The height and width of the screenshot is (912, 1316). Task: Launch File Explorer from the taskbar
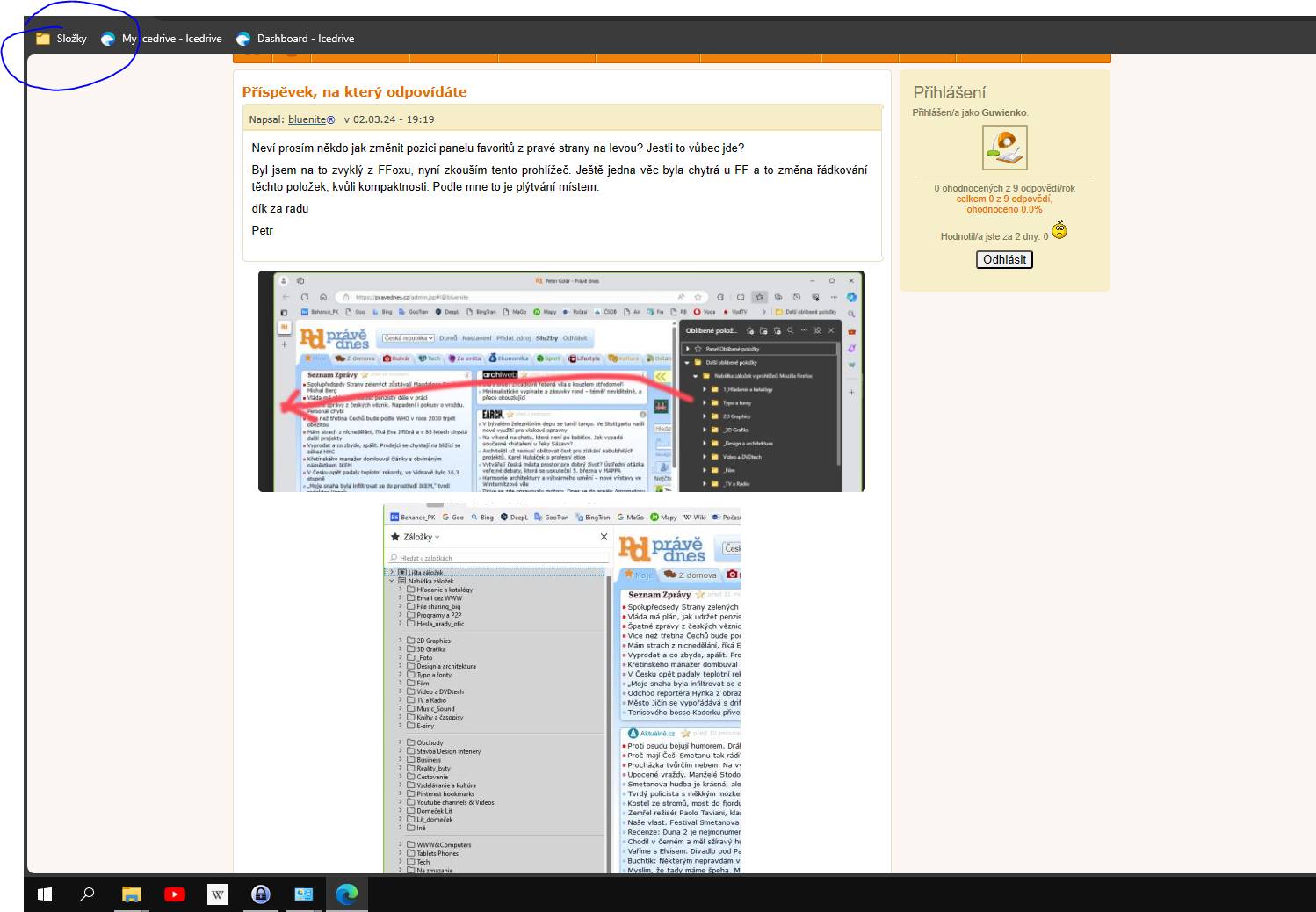(x=131, y=894)
